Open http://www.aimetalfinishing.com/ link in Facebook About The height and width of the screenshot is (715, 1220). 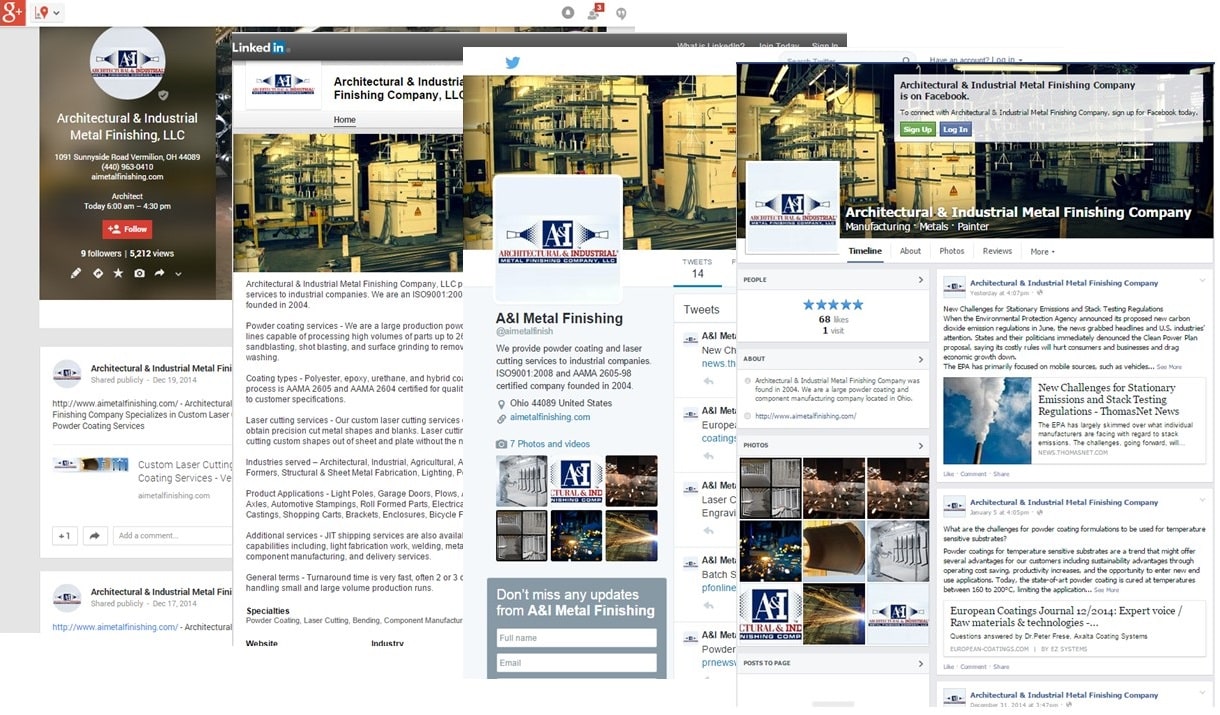coord(805,416)
